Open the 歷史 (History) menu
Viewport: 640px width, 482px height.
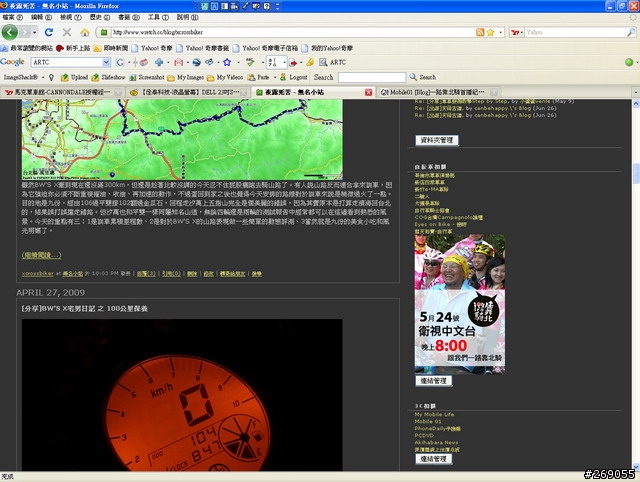(100, 17)
